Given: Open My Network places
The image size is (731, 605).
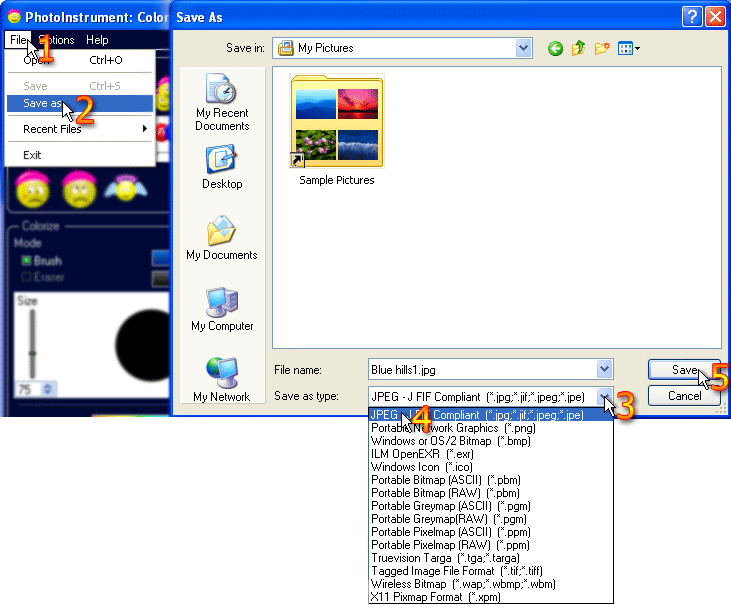Looking at the screenshot, I should click(x=222, y=379).
